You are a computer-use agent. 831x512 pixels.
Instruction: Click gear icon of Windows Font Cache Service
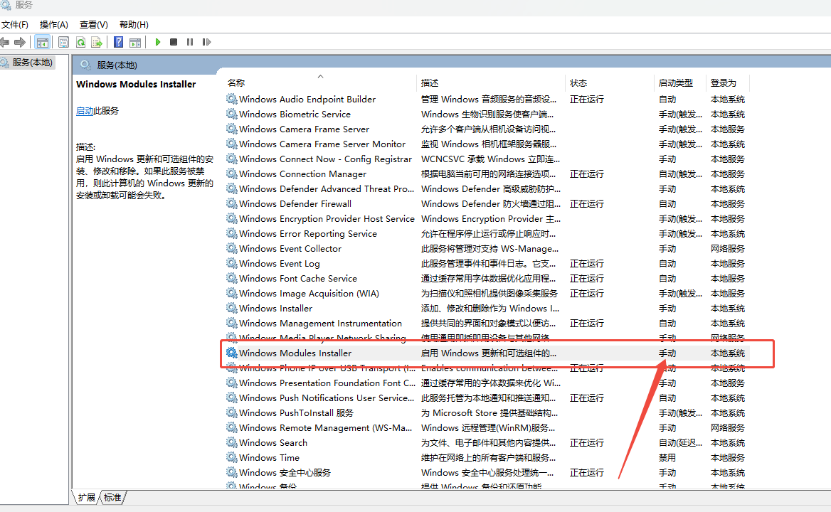tap(232, 278)
